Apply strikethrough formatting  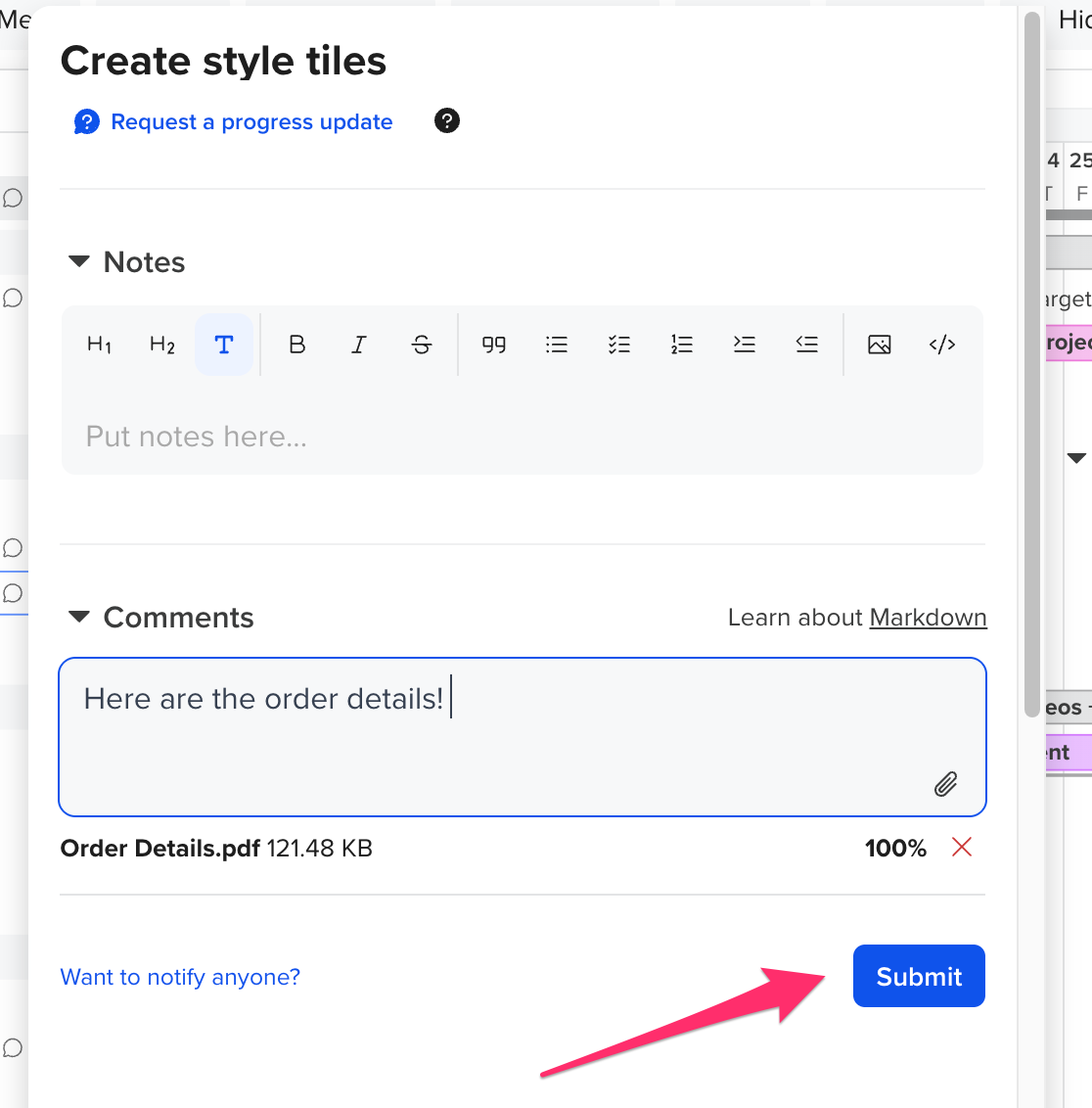tap(422, 345)
